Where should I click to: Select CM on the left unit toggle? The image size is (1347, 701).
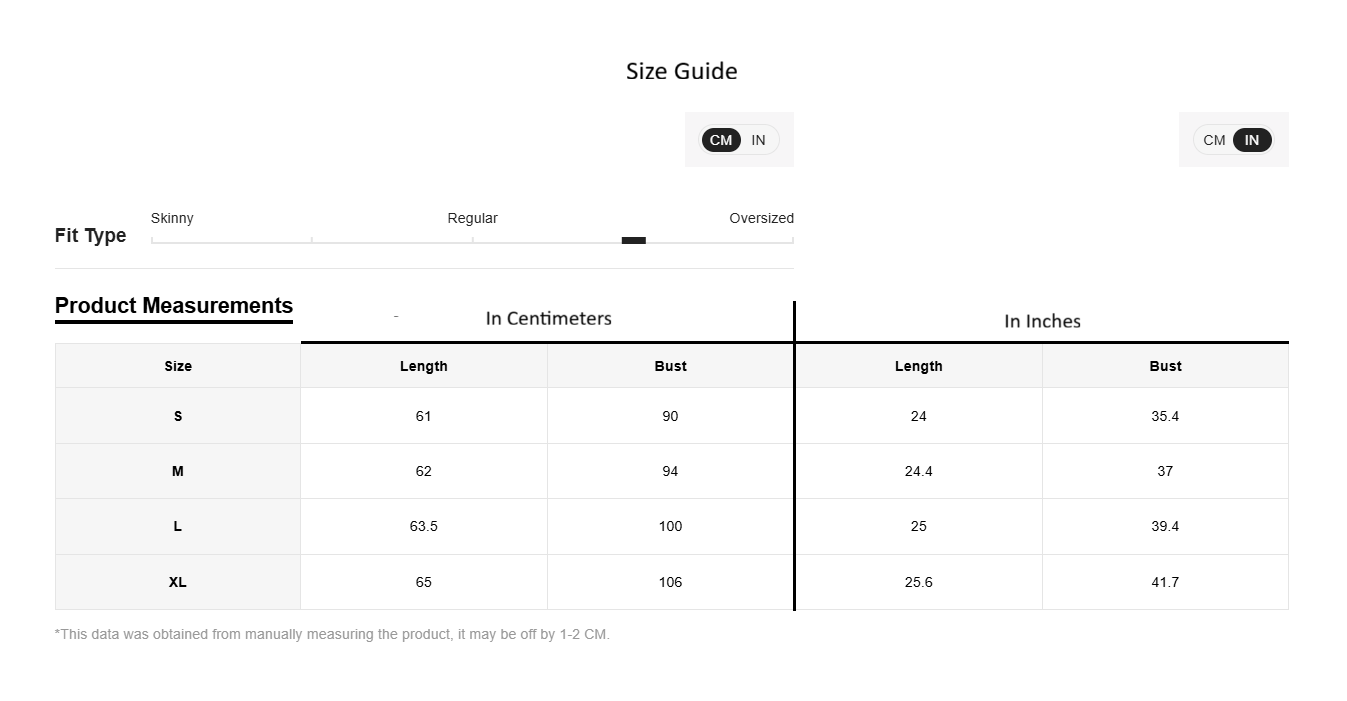point(721,140)
